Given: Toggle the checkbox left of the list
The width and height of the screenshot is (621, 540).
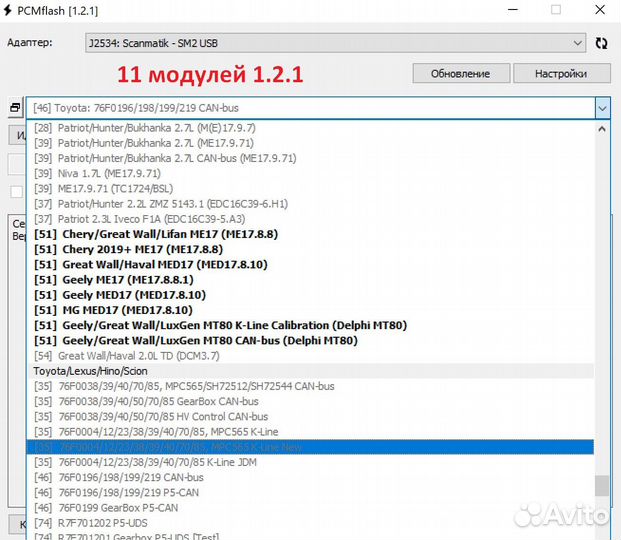Looking at the screenshot, I should pyautogui.click(x=17, y=192).
